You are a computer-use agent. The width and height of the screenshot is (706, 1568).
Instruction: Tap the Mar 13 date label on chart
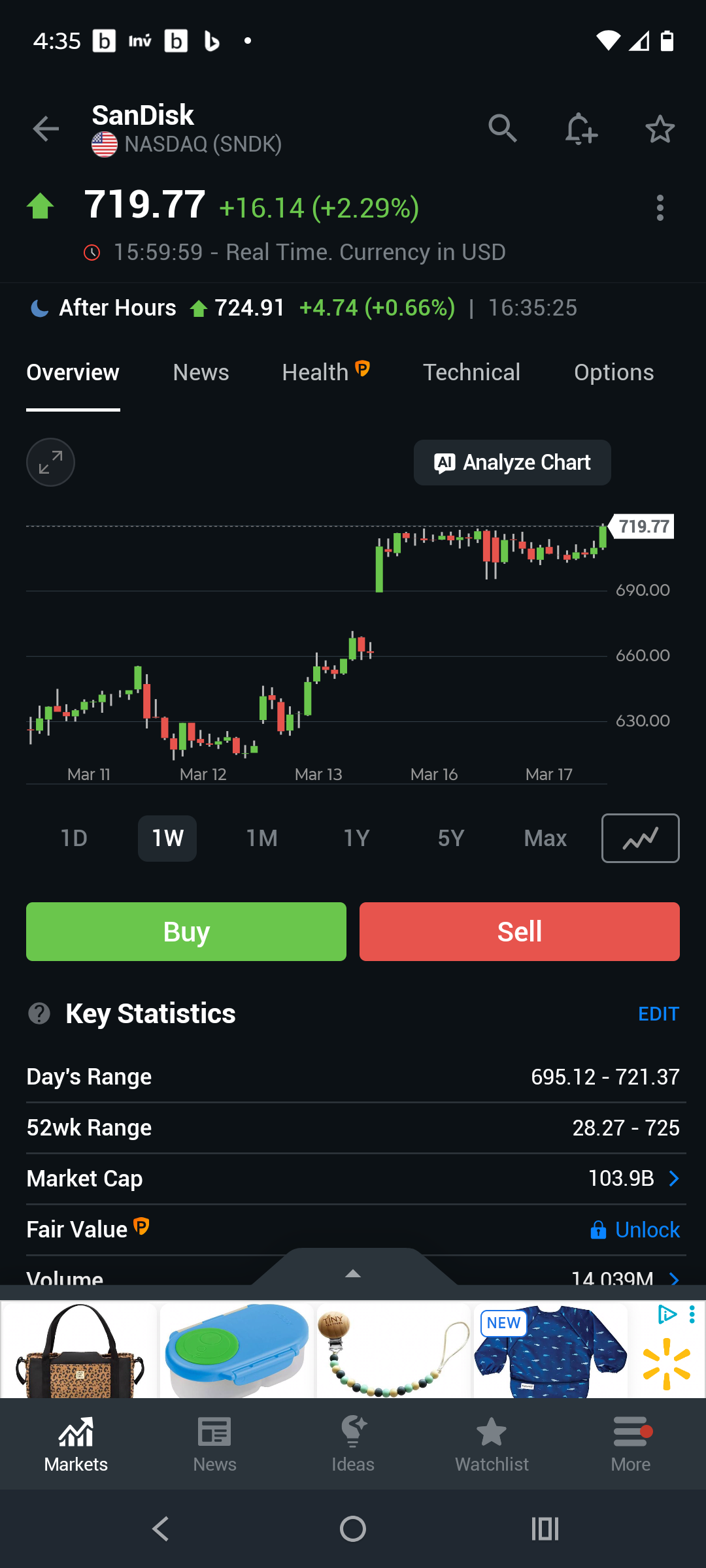318,774
